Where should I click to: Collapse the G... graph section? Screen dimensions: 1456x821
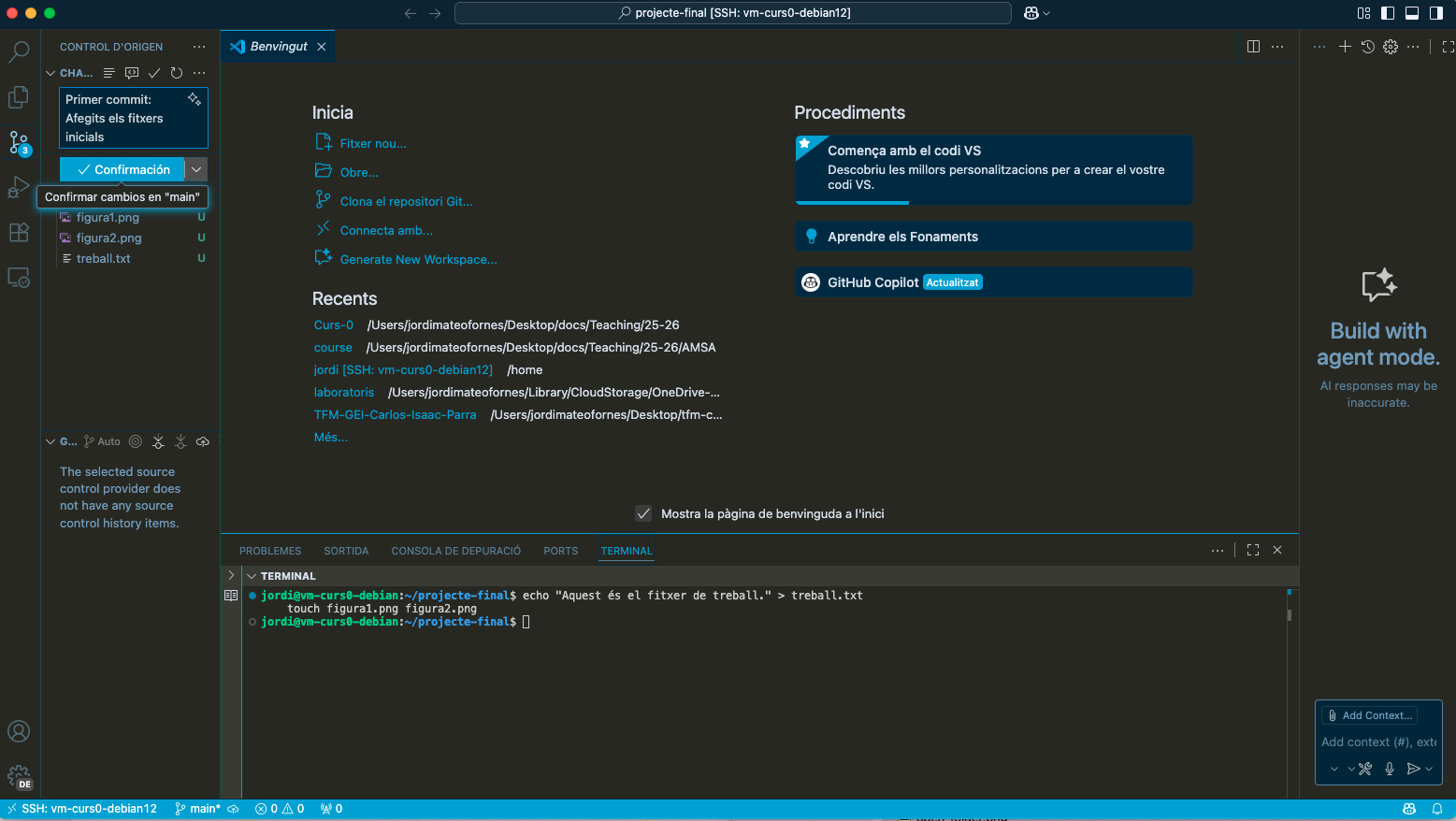pos(50,441)
